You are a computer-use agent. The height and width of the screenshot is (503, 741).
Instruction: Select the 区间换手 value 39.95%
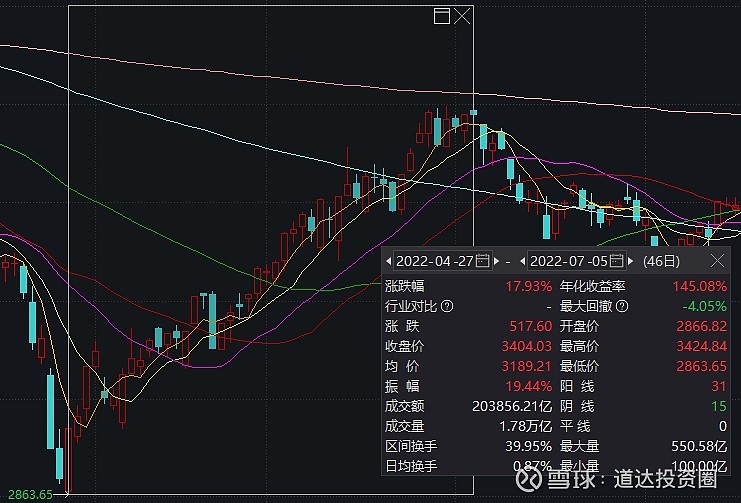click(x=528, y=446)
